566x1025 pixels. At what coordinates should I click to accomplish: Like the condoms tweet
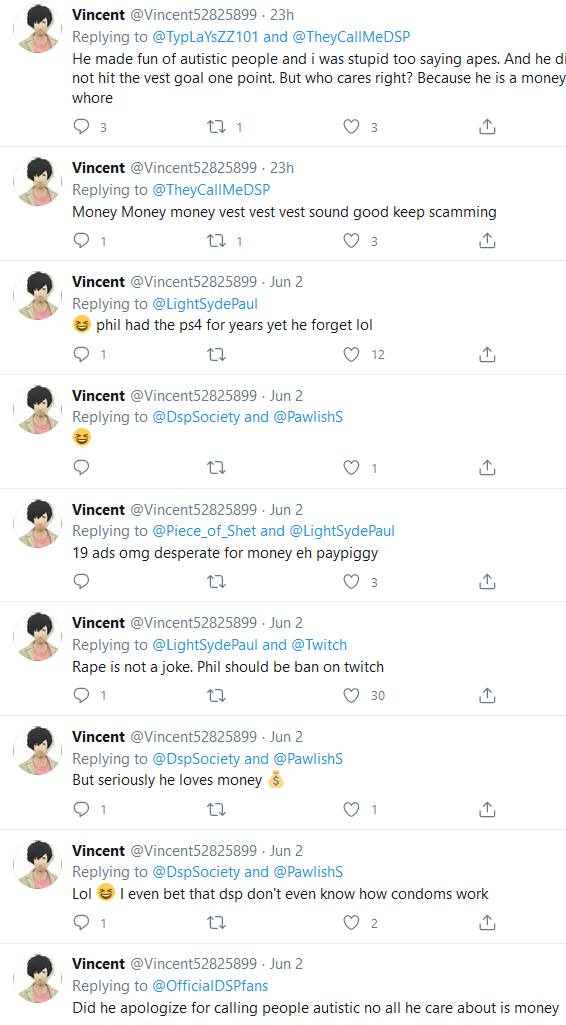pyautogui.click(x=352, y=922)
